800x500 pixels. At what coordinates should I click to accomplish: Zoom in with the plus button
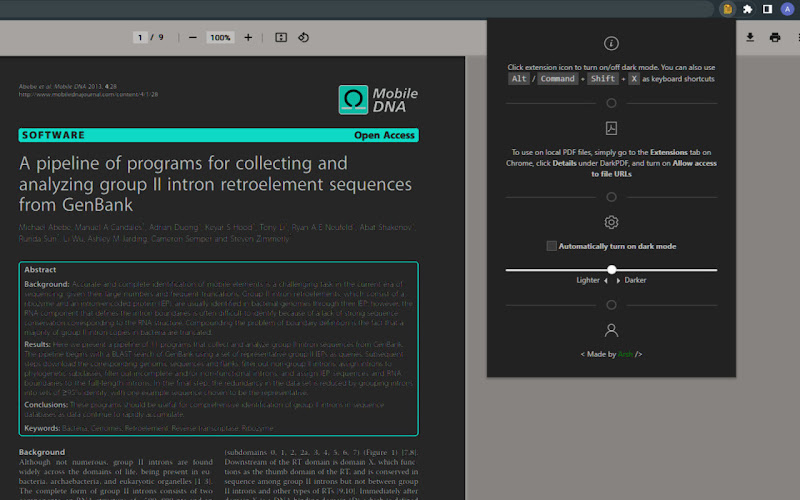(x=248, y=37)
